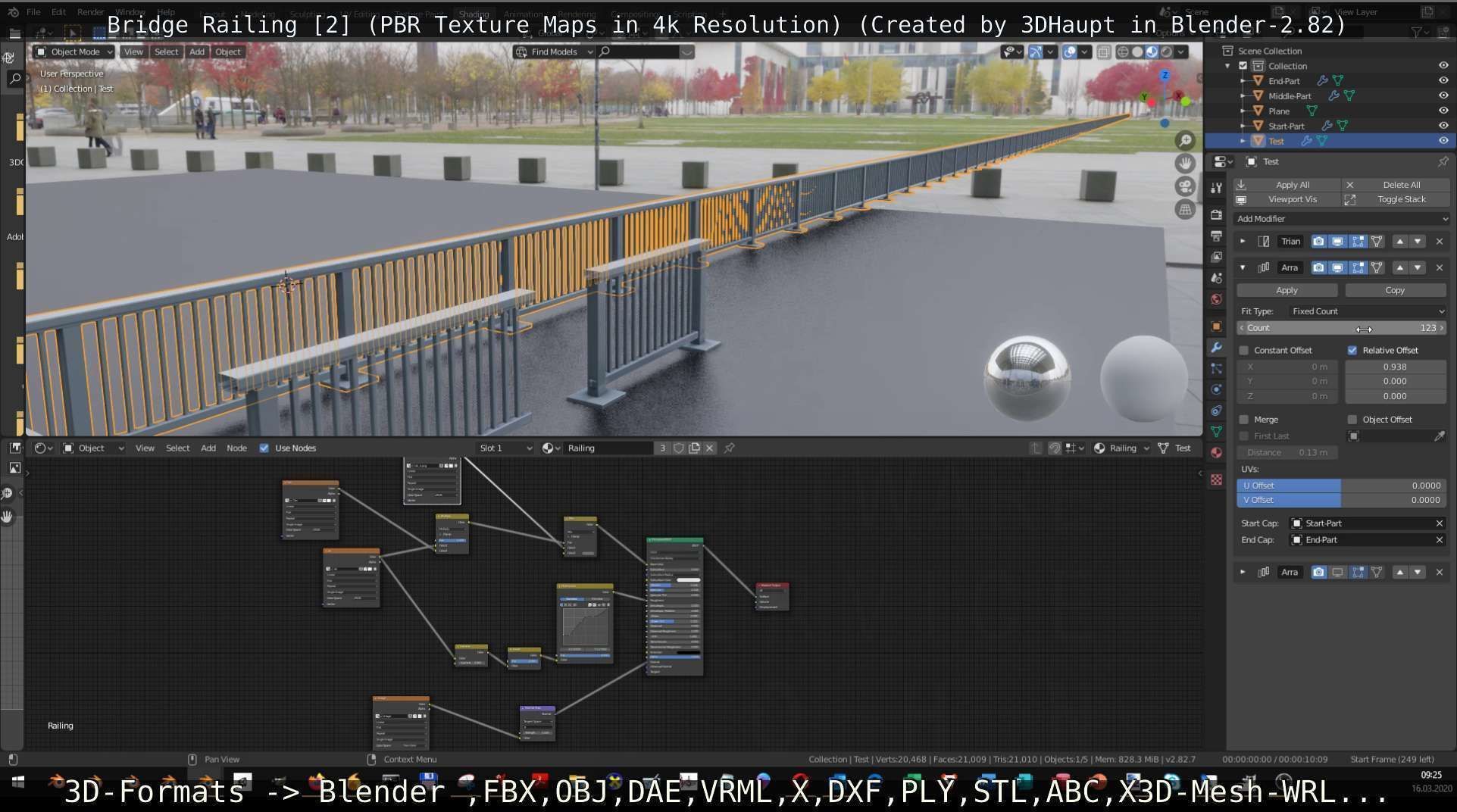
Task: Click the V Offset slider
Action: click(1341, 500)
